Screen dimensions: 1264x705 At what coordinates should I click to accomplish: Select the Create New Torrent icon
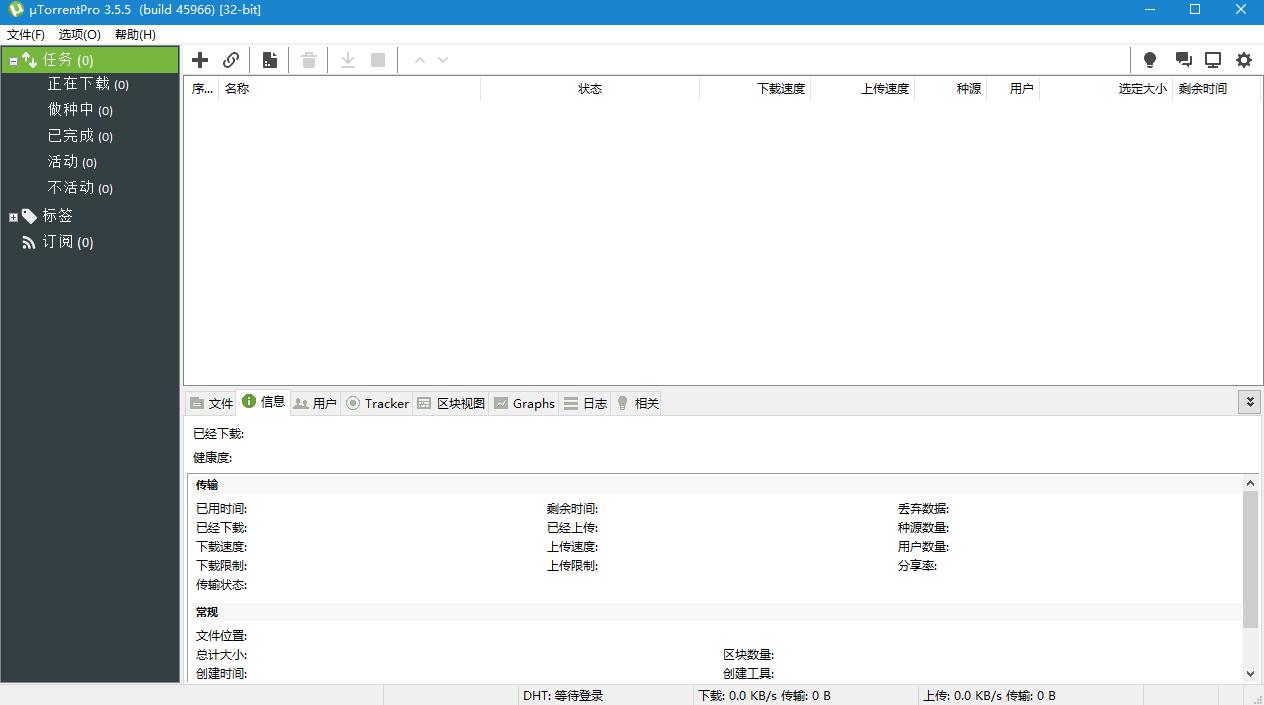[269, 59]
